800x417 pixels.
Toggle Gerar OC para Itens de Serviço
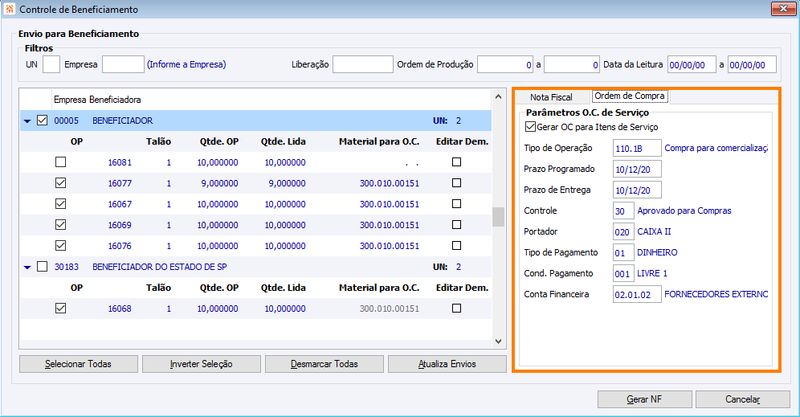pyautogui.click(x=530, y=127)
